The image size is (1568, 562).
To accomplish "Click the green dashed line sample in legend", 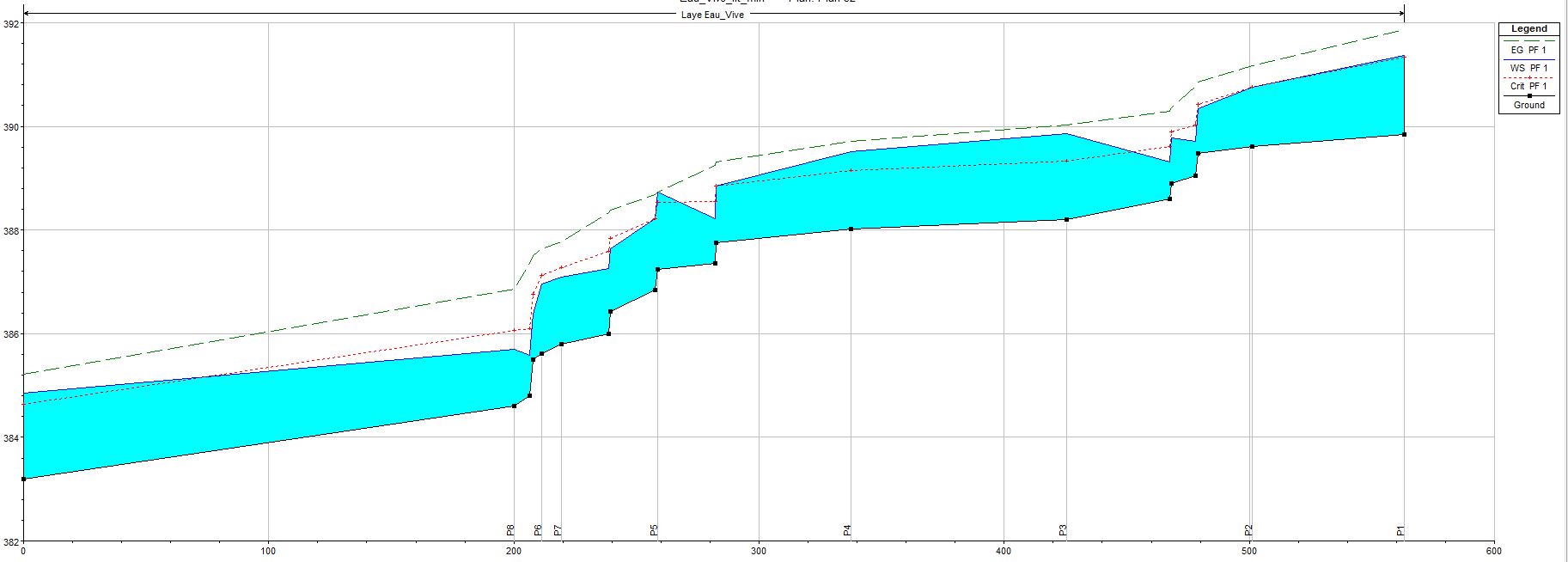I will coord(1528,40).
